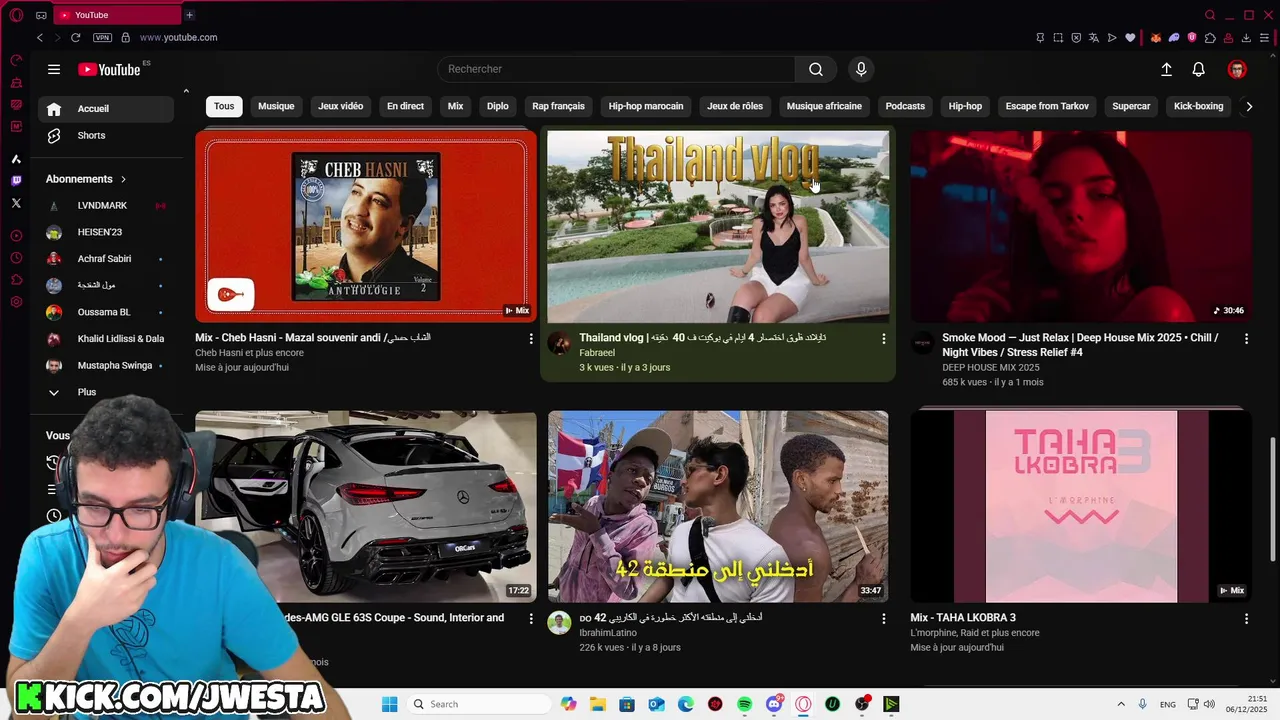The width and height of the screenshot is (1280, 720).
Task: Click the translate page icon
Action: [x=1094, y=38]
